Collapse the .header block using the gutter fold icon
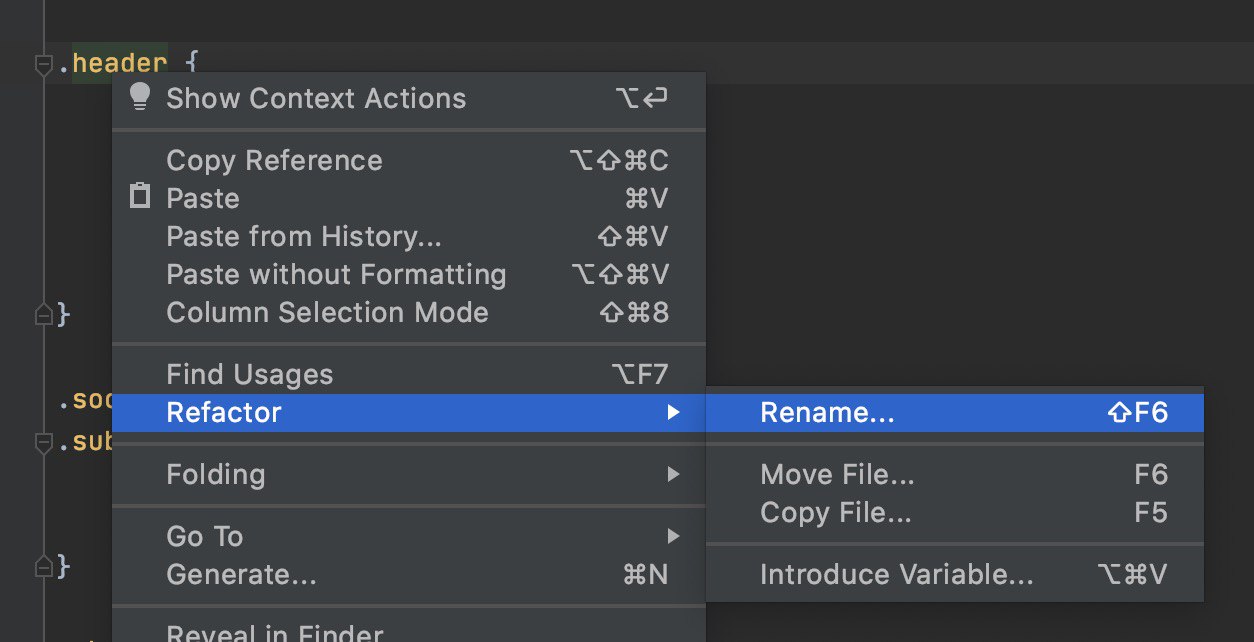Image resolution: width=1254 pixels, height=642 pixels. (43, 65)
